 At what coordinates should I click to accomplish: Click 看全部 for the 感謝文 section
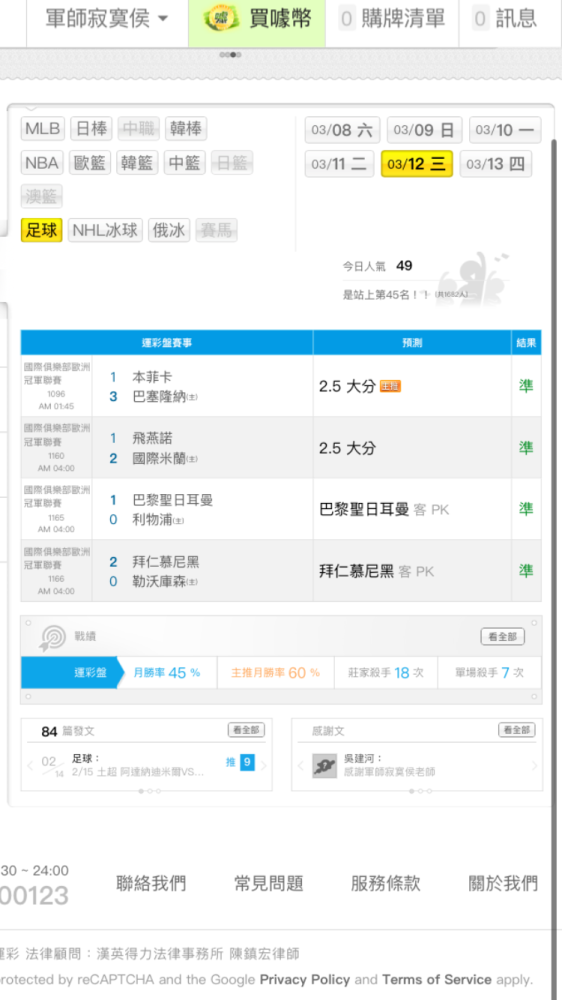517,730
